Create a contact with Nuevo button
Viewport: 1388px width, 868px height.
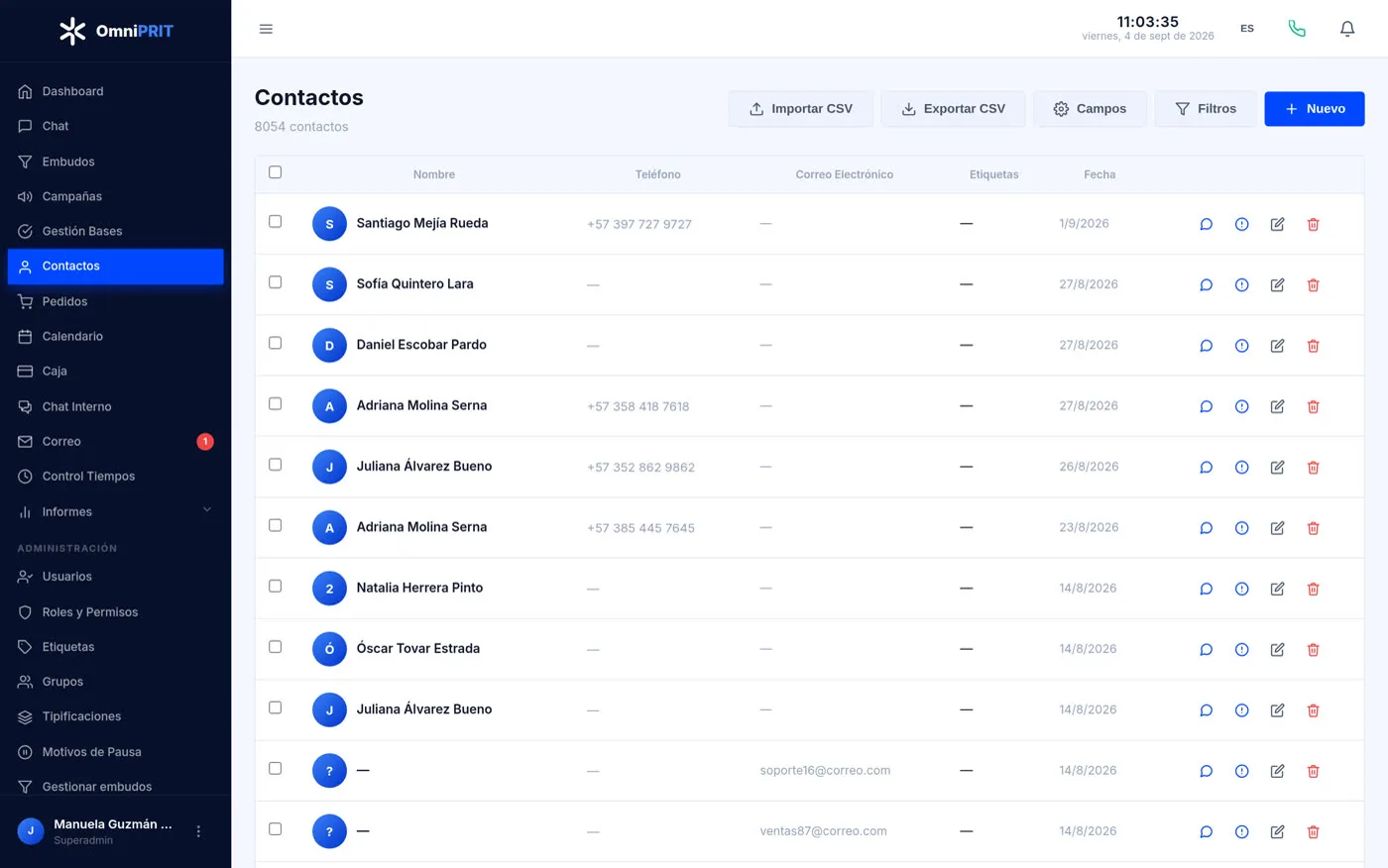point(1315,109)
